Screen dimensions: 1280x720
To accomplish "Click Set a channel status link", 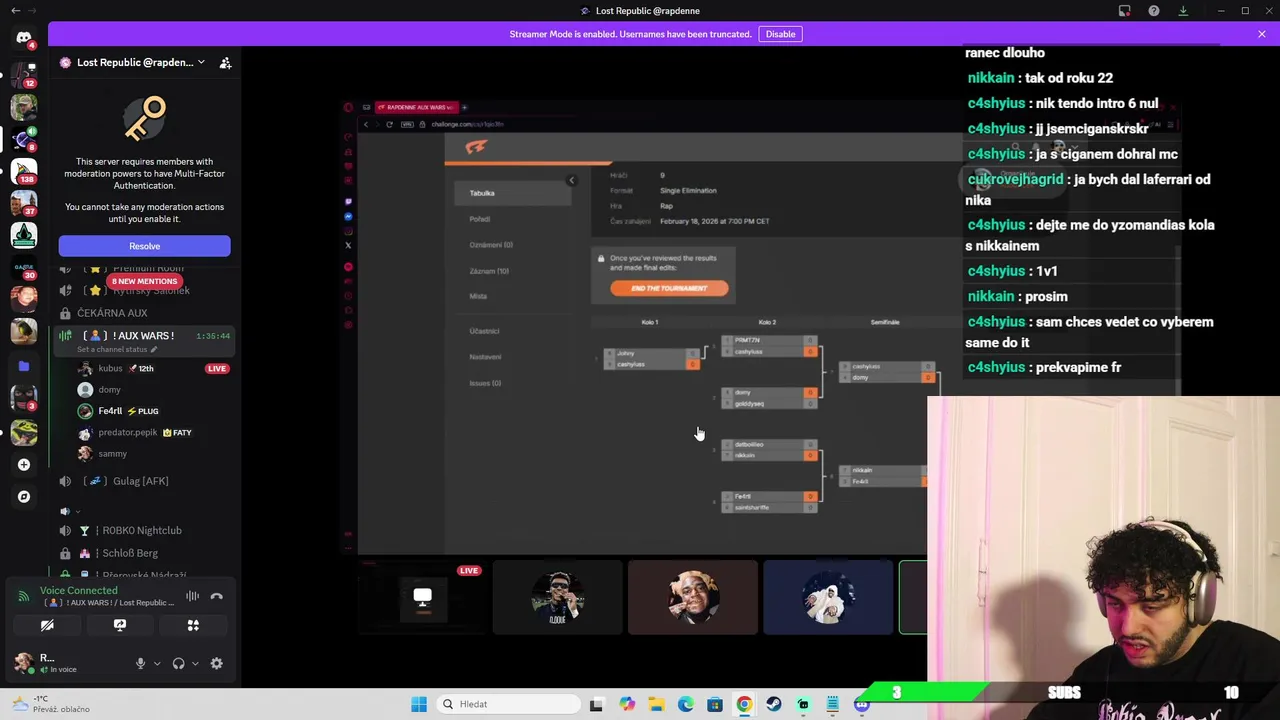I will pos(118,349).
